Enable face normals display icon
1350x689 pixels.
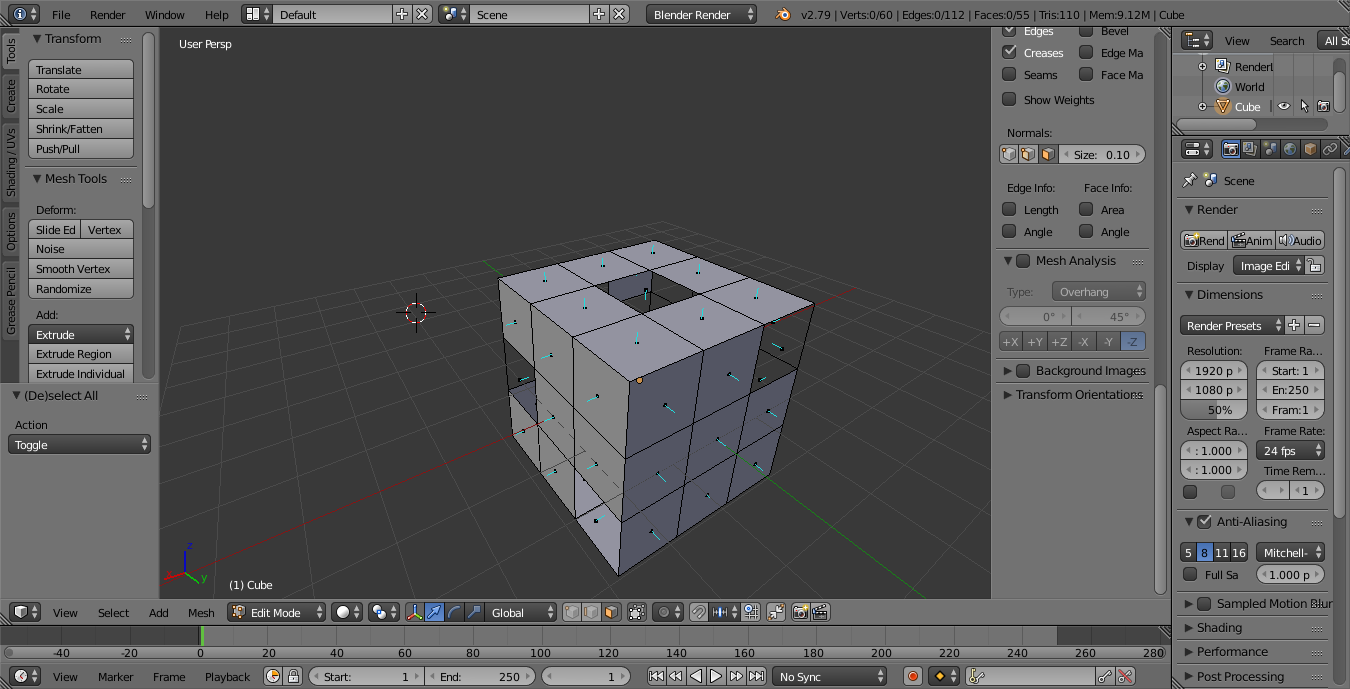(1047, 155)
